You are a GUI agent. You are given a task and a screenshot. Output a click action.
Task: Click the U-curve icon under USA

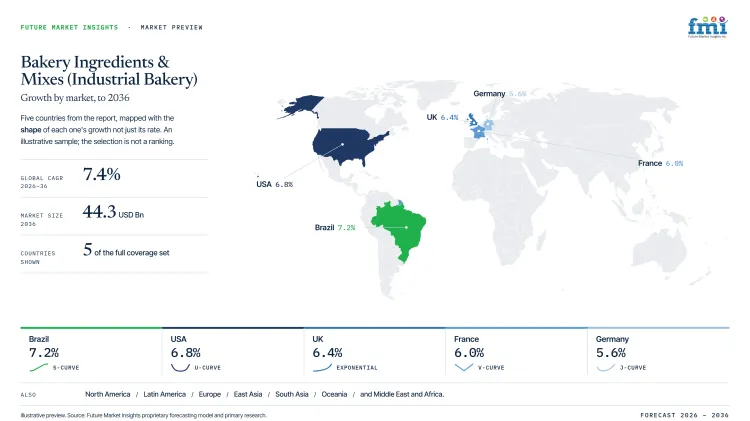[x=180, y=367]
